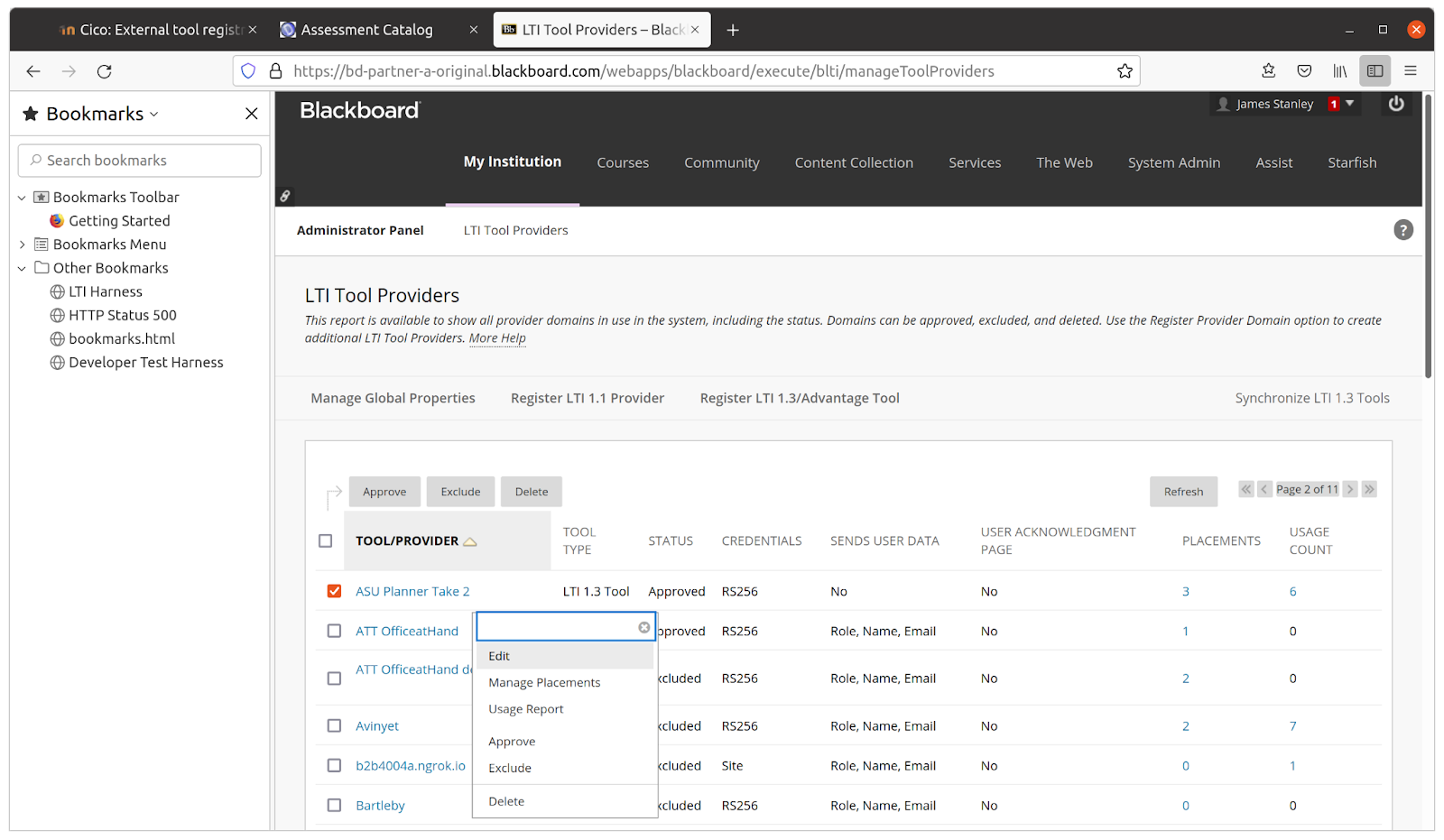Go back to the previous page
The height and width of the screenshot is (840, 1444).
33,71
